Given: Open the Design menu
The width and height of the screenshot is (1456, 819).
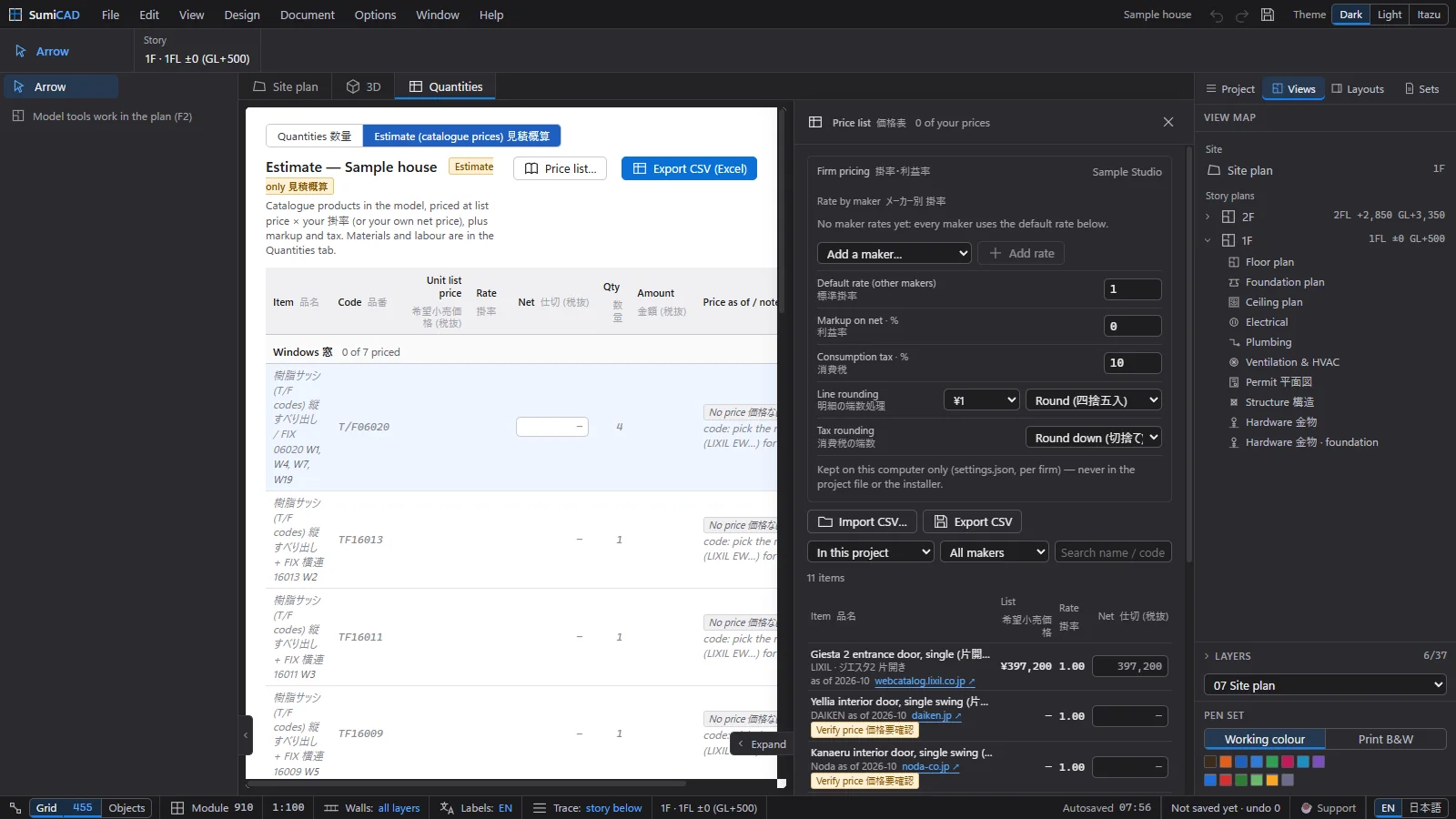Looking at the screenshot, I should [x=241, y=15].
